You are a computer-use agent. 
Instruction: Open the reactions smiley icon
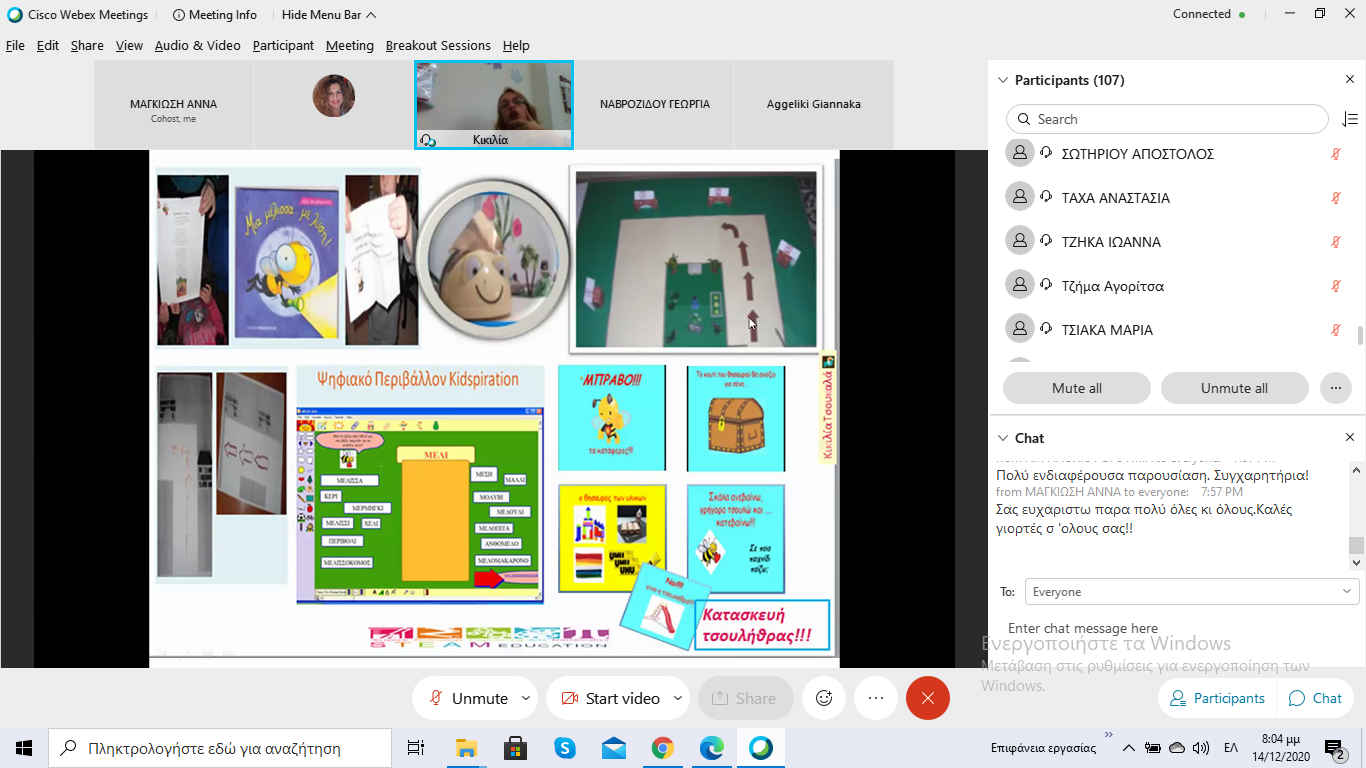[824, 698]
